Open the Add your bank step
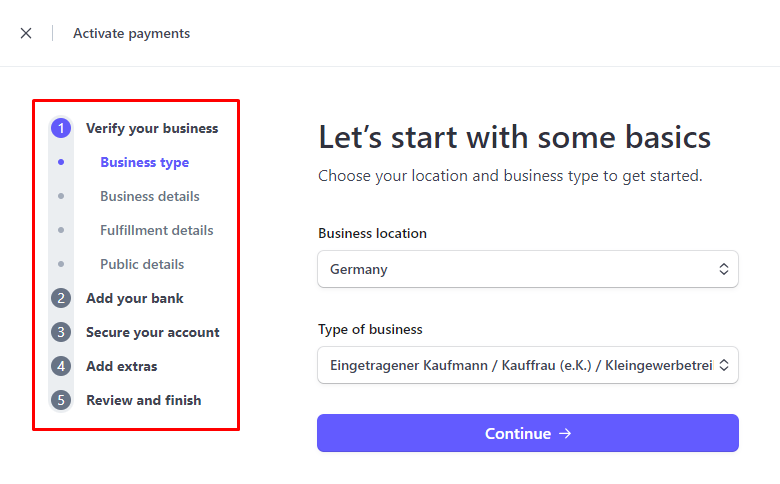The height and width of the screenshot is (484, 780). click(x=135, y=298)
